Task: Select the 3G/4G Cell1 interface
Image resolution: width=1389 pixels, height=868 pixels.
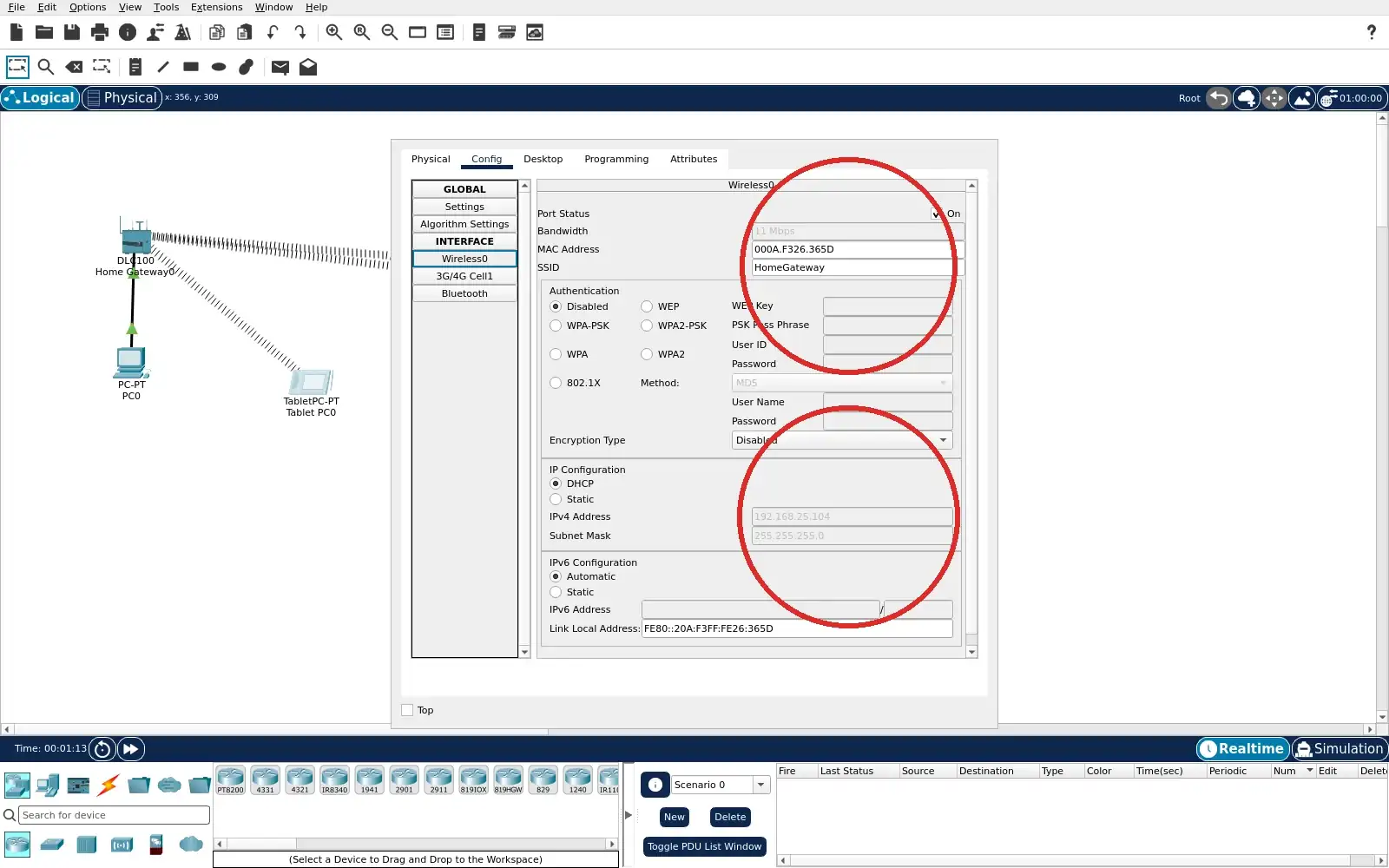Action: point(464,276)
